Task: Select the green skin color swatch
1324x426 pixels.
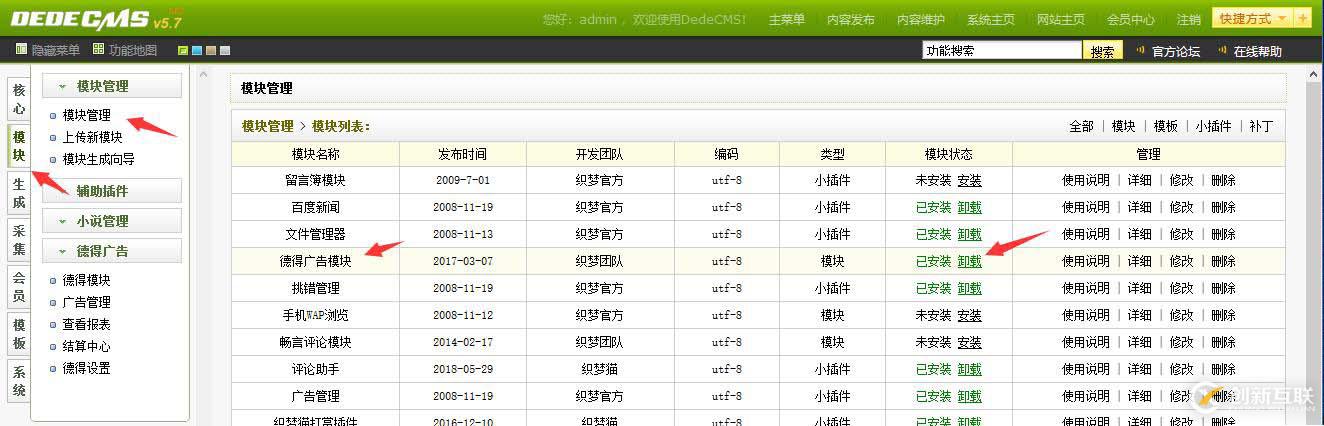Action: 183,50
